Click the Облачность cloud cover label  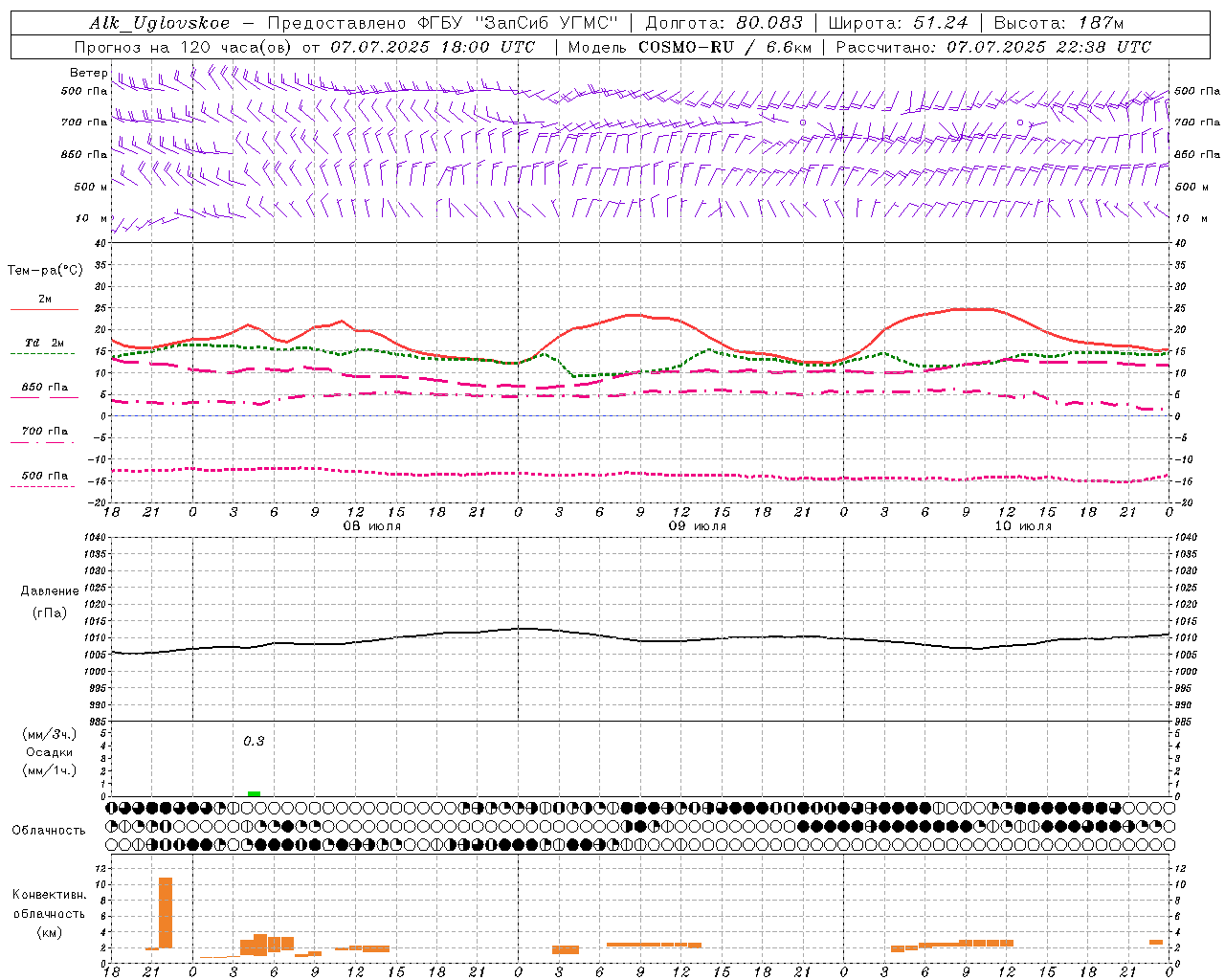[x=49, y=831]
